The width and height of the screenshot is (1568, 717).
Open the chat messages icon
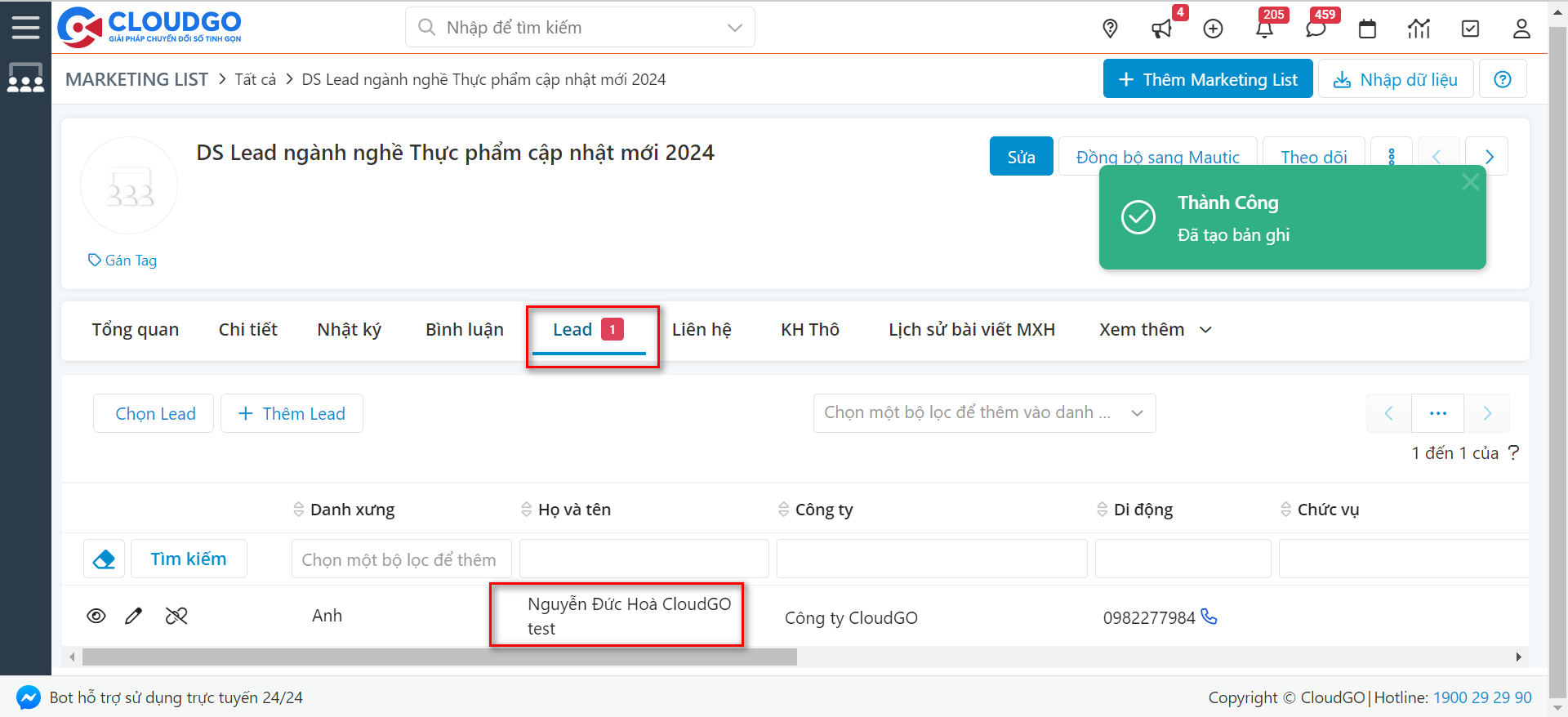point(1315,29)
